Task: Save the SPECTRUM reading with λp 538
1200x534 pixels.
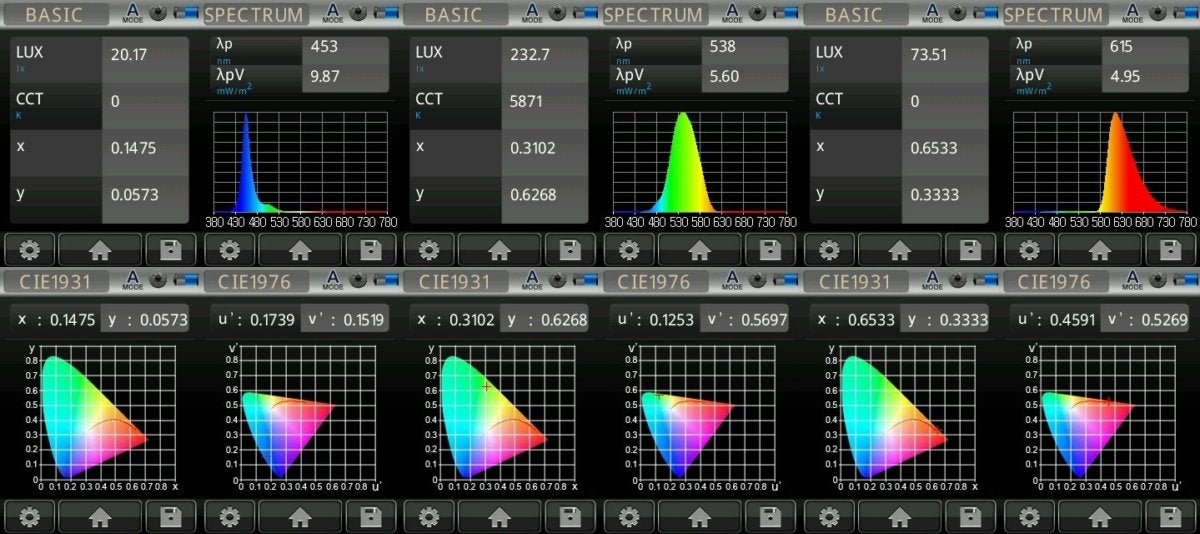Action: coord(771,249)
